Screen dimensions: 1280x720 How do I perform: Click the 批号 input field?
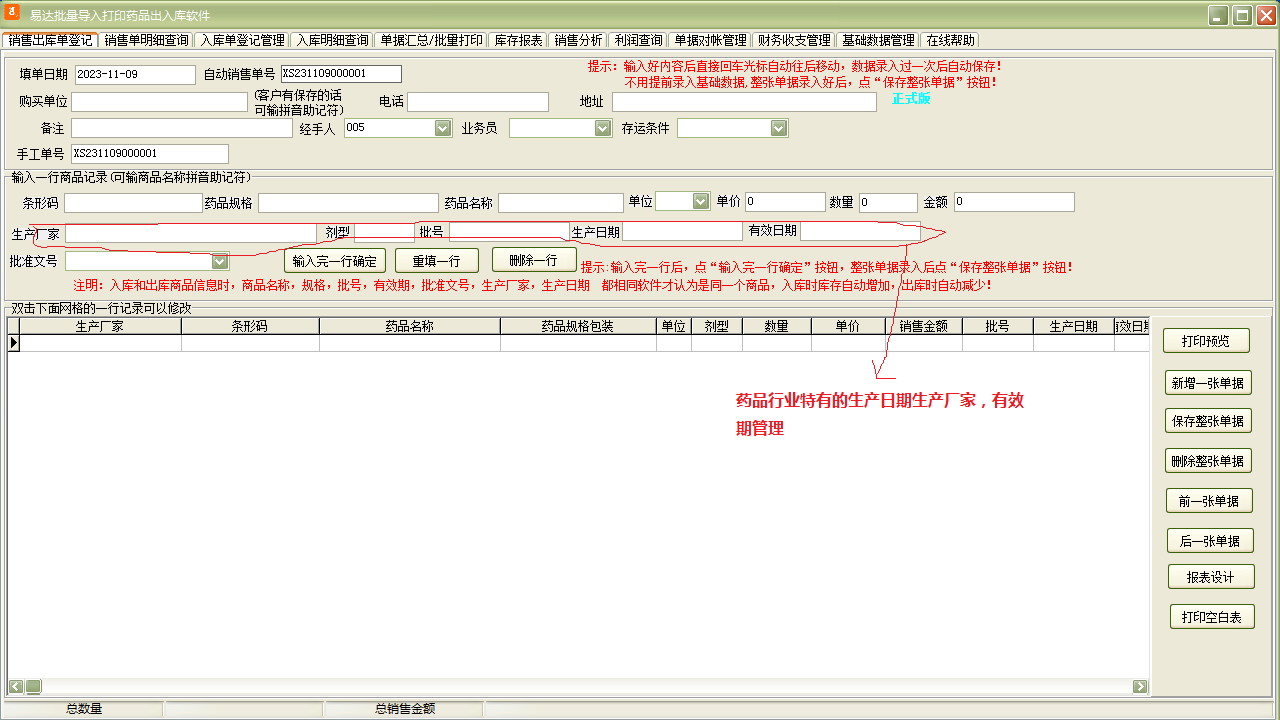click(509, 232)
